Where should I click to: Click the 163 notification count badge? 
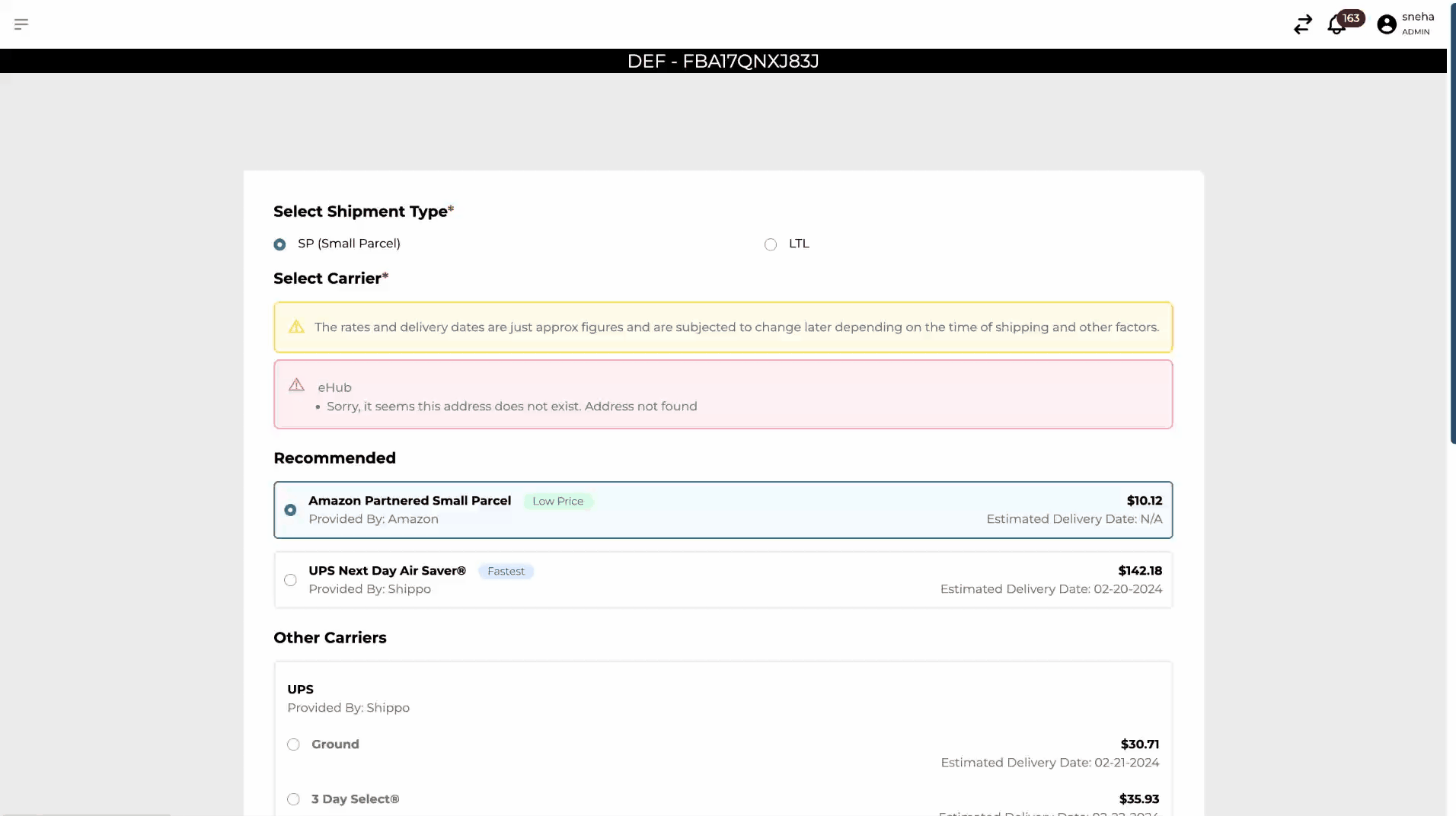pos(1351,18)
